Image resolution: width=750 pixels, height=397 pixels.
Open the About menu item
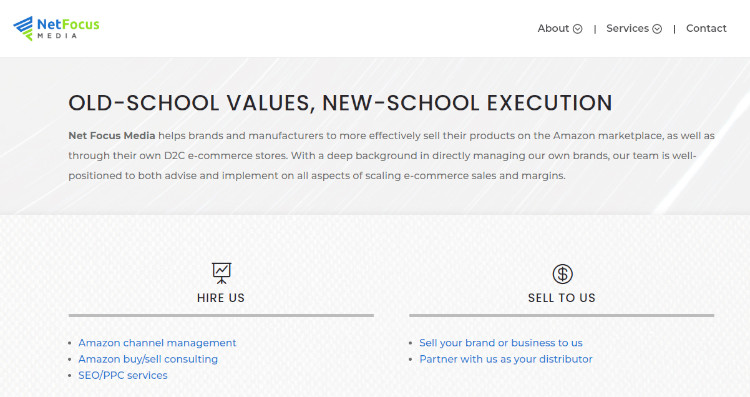click(x=553, y=29)
